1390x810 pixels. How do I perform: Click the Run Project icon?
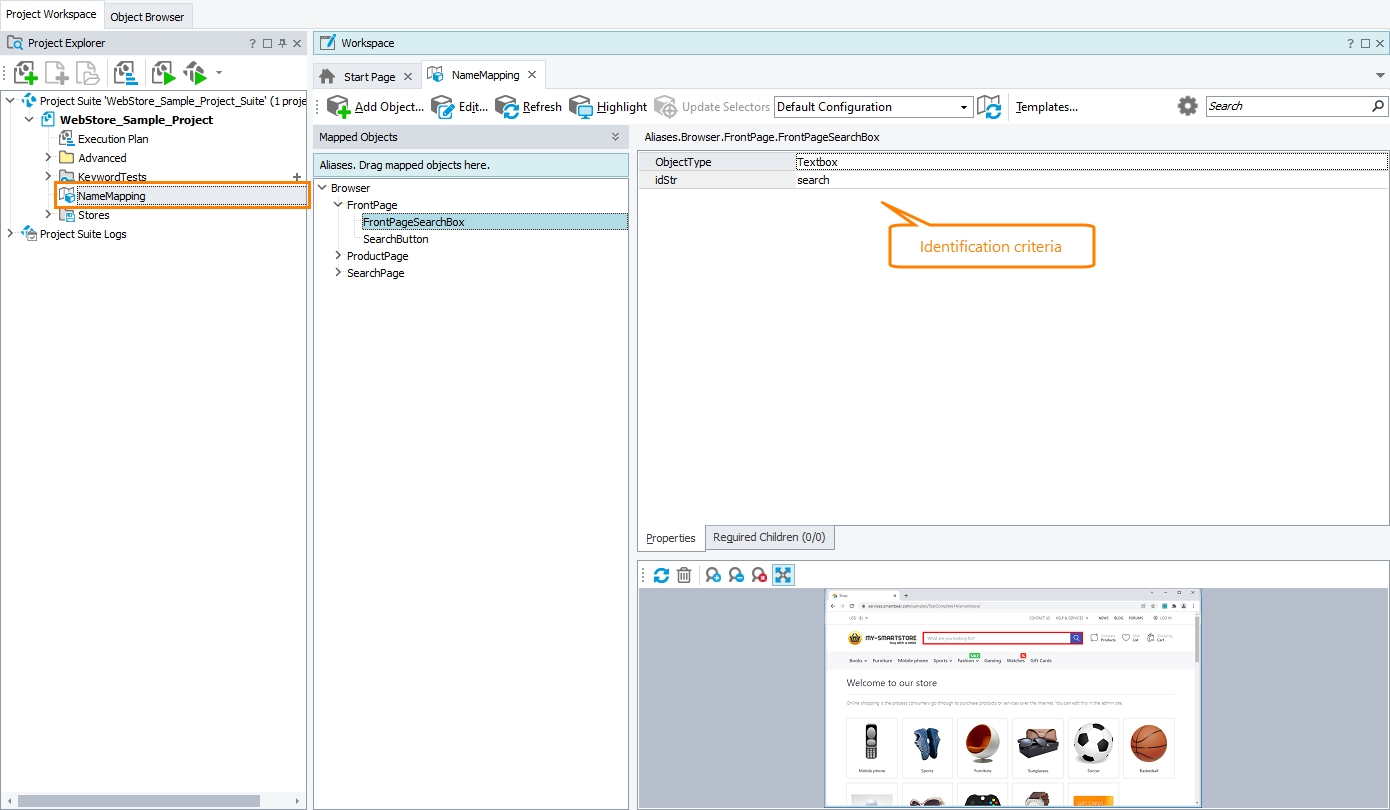tap(163, 73)
